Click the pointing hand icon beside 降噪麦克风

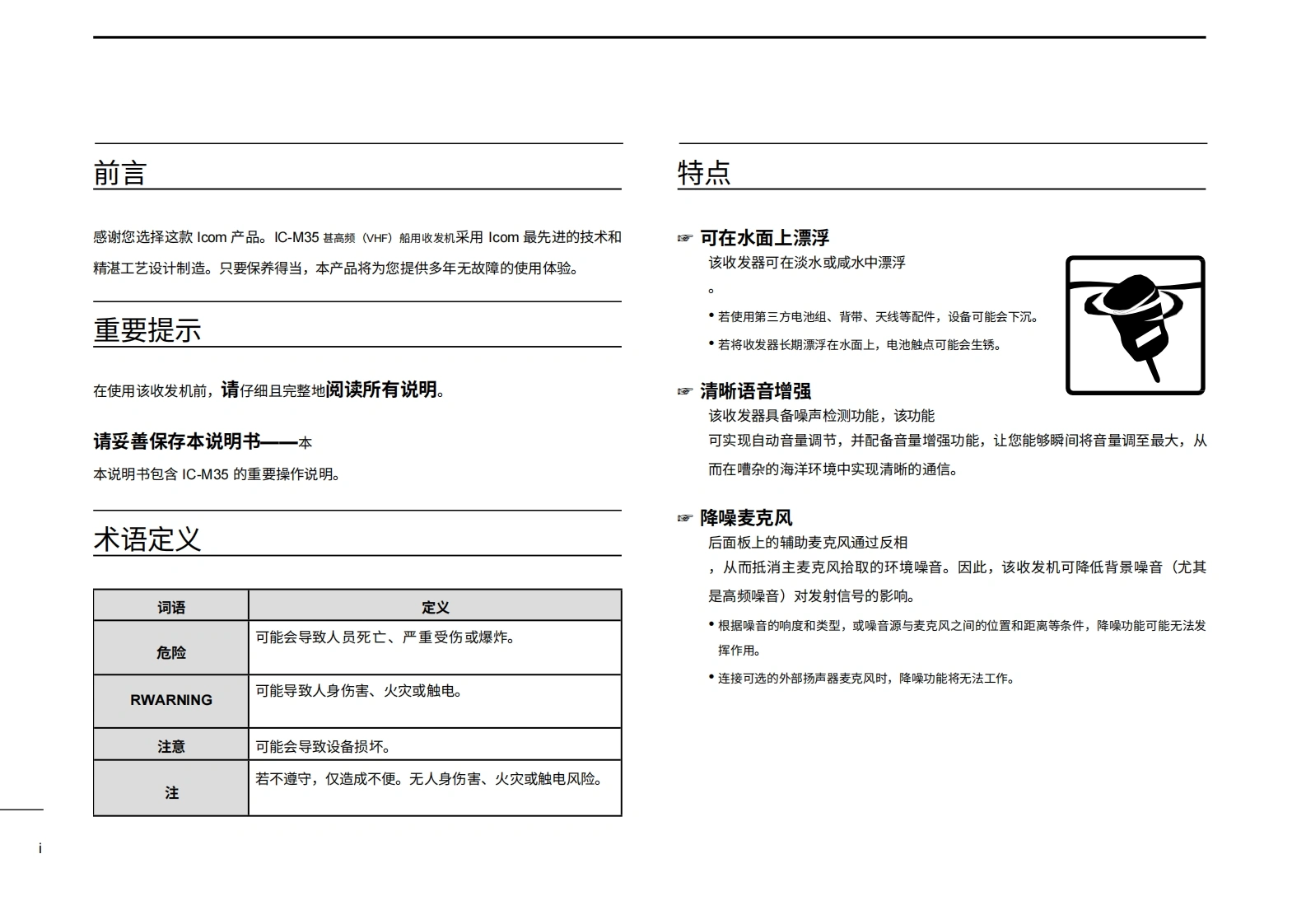coord(684,518)
